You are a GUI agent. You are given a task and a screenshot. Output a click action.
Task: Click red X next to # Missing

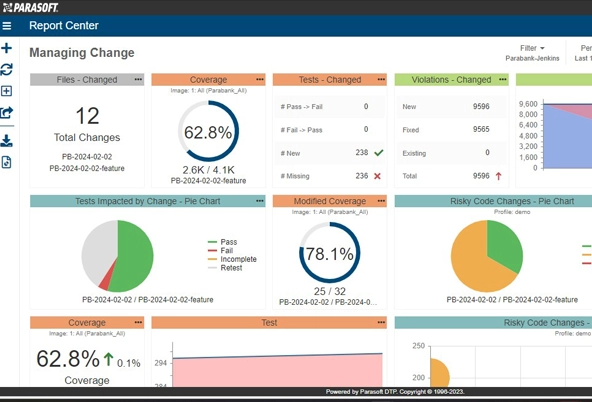click(x=377, y=176)
